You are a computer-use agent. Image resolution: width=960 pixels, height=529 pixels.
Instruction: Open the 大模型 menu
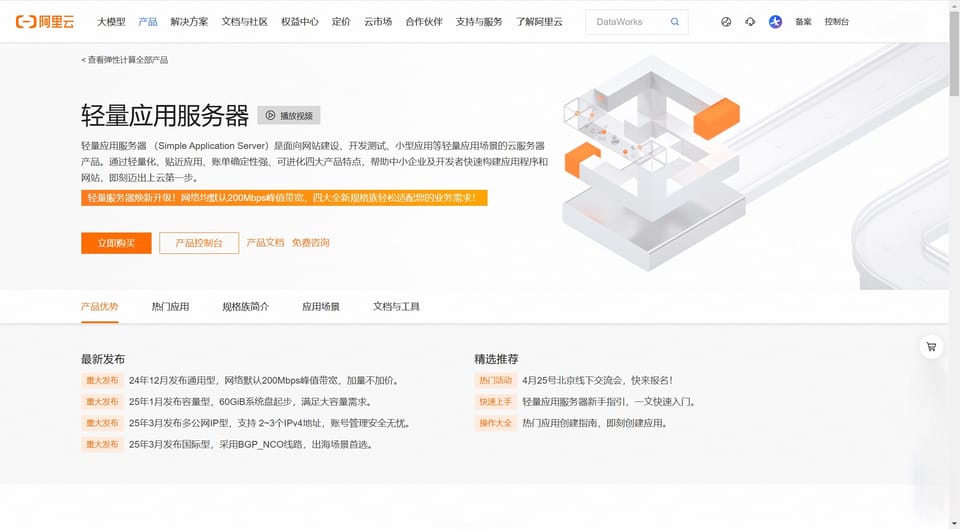[111, 21]
